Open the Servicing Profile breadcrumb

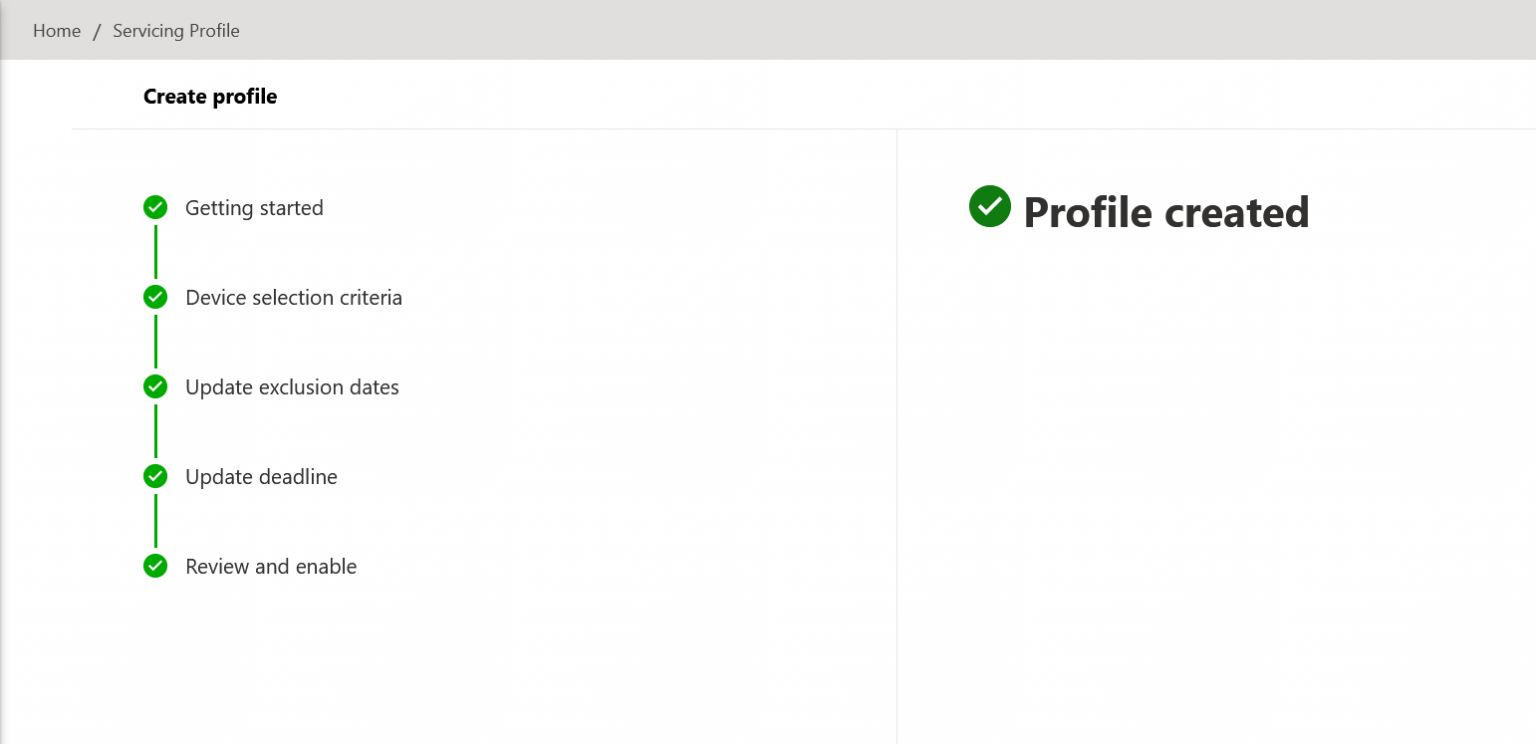tap(176, 31)
